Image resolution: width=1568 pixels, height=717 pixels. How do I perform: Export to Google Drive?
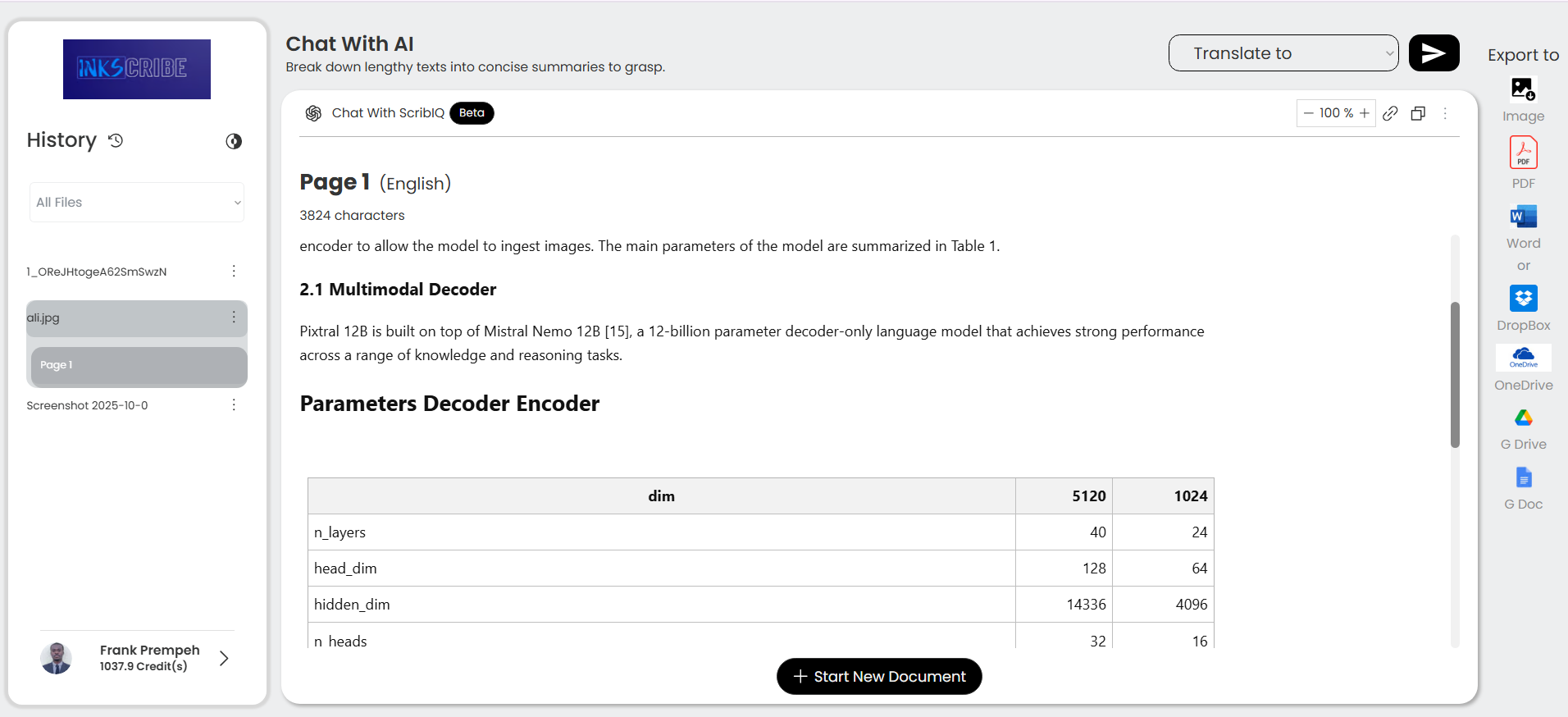click(1523, 418)
